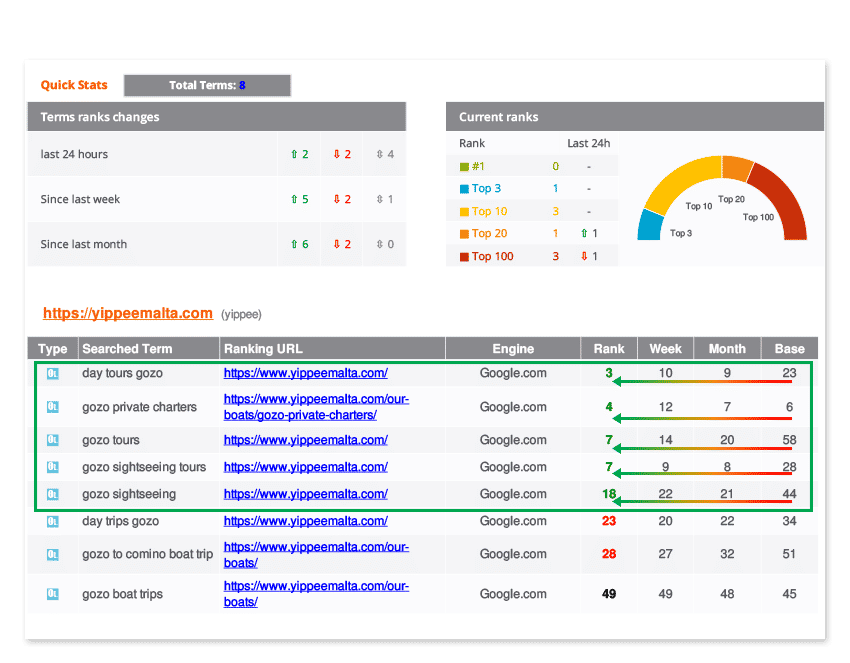The width and height of the screenshot is (850, 663).
Task: Click the Current ranks panel header
Action: (x=635, y=117)
